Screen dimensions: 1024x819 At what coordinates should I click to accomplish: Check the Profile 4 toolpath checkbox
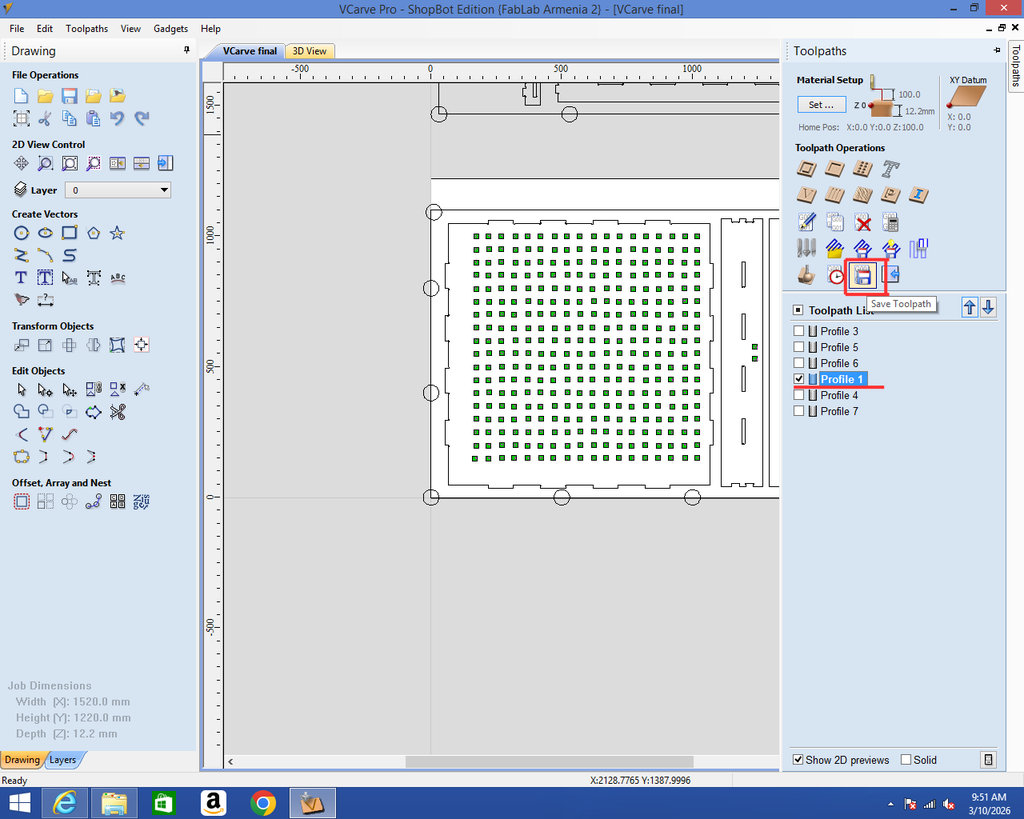(798, 395)
